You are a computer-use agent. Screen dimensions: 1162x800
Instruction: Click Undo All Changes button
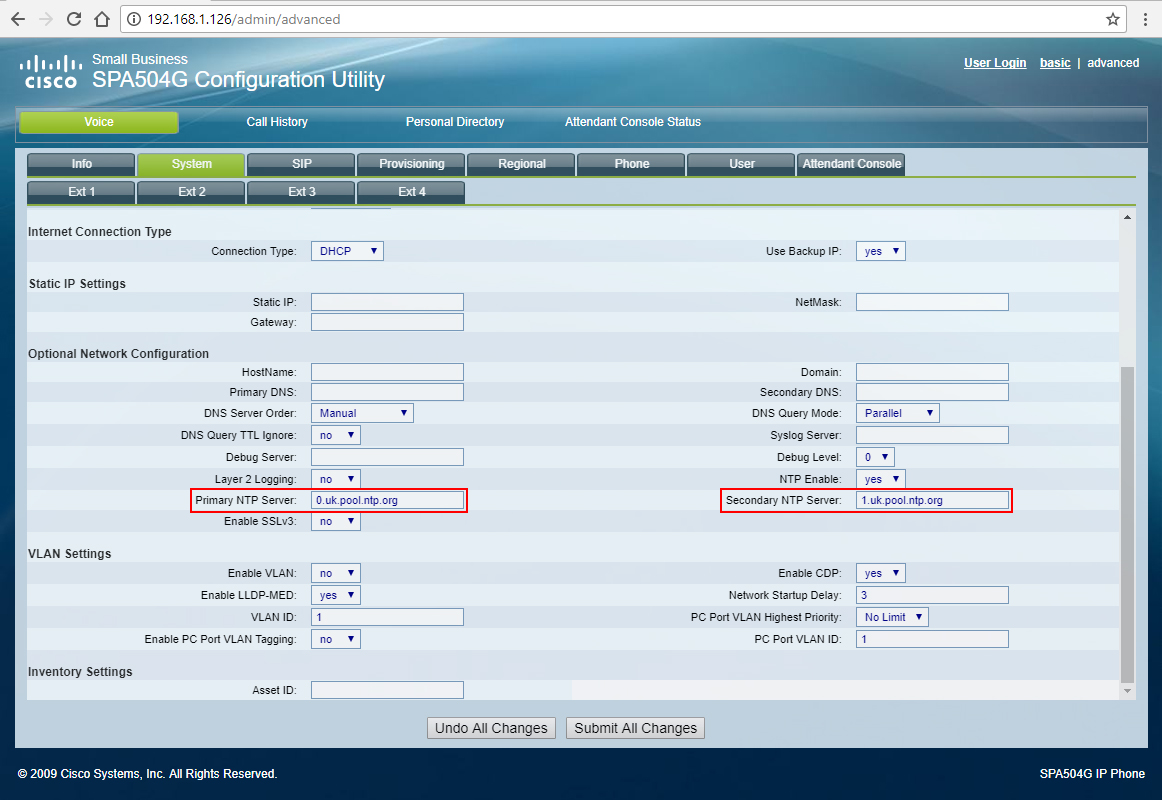[491, 728]
